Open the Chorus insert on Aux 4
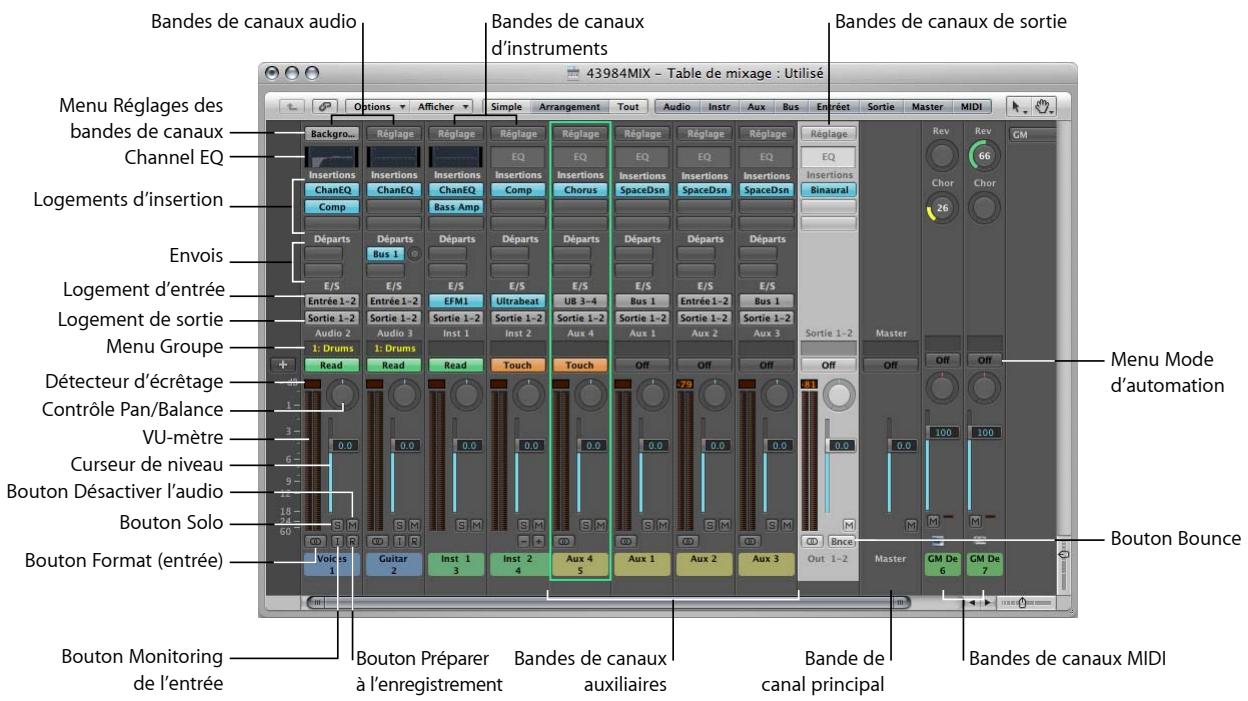The image size is (1248, 701). coord(579,188)
